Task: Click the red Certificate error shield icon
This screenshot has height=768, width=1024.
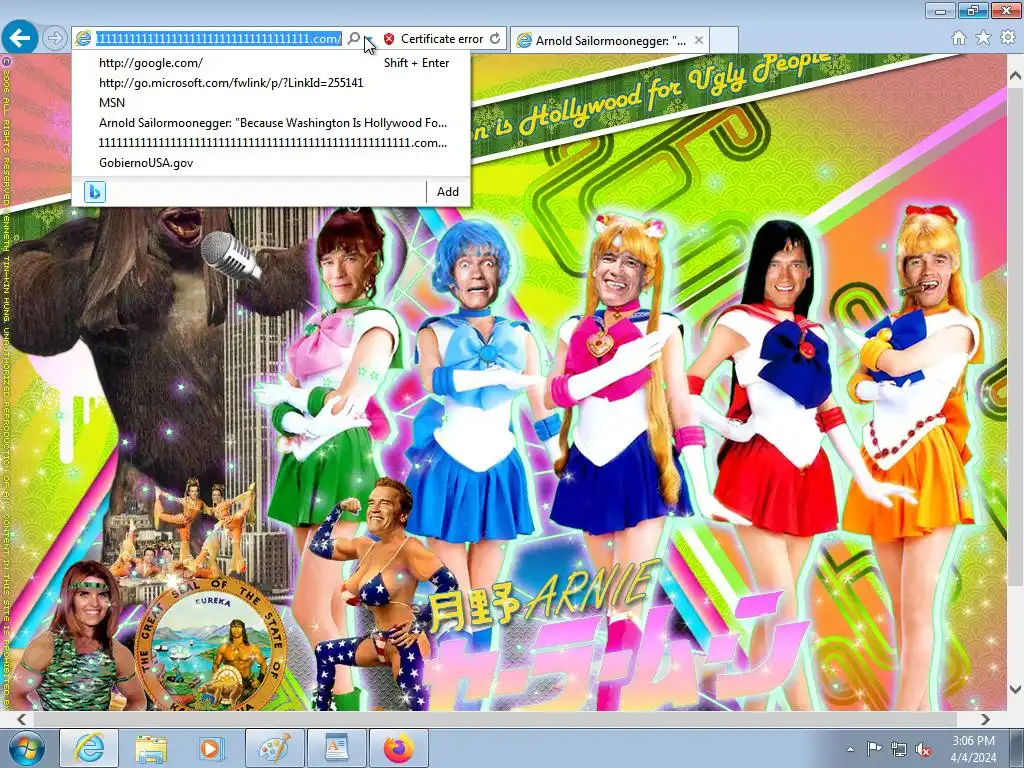Action: [x=389, y=39]
